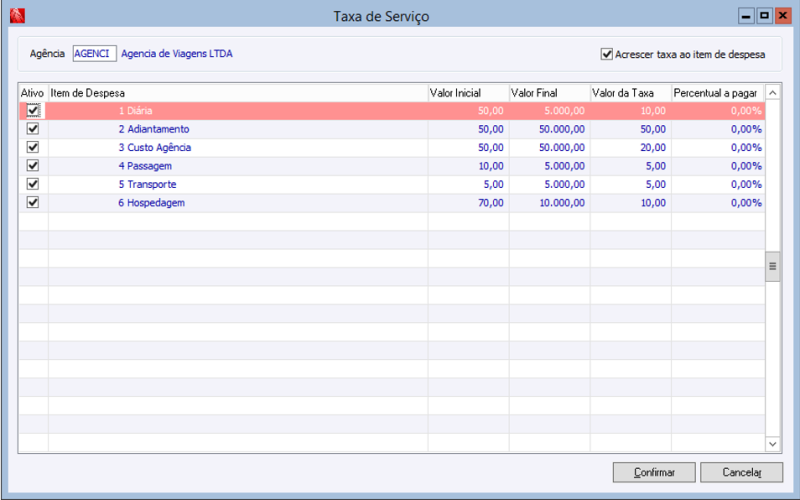Screen dimensions: 800x500
Task: Click the Item de Despesa column header
Action: tap(238, 93)
